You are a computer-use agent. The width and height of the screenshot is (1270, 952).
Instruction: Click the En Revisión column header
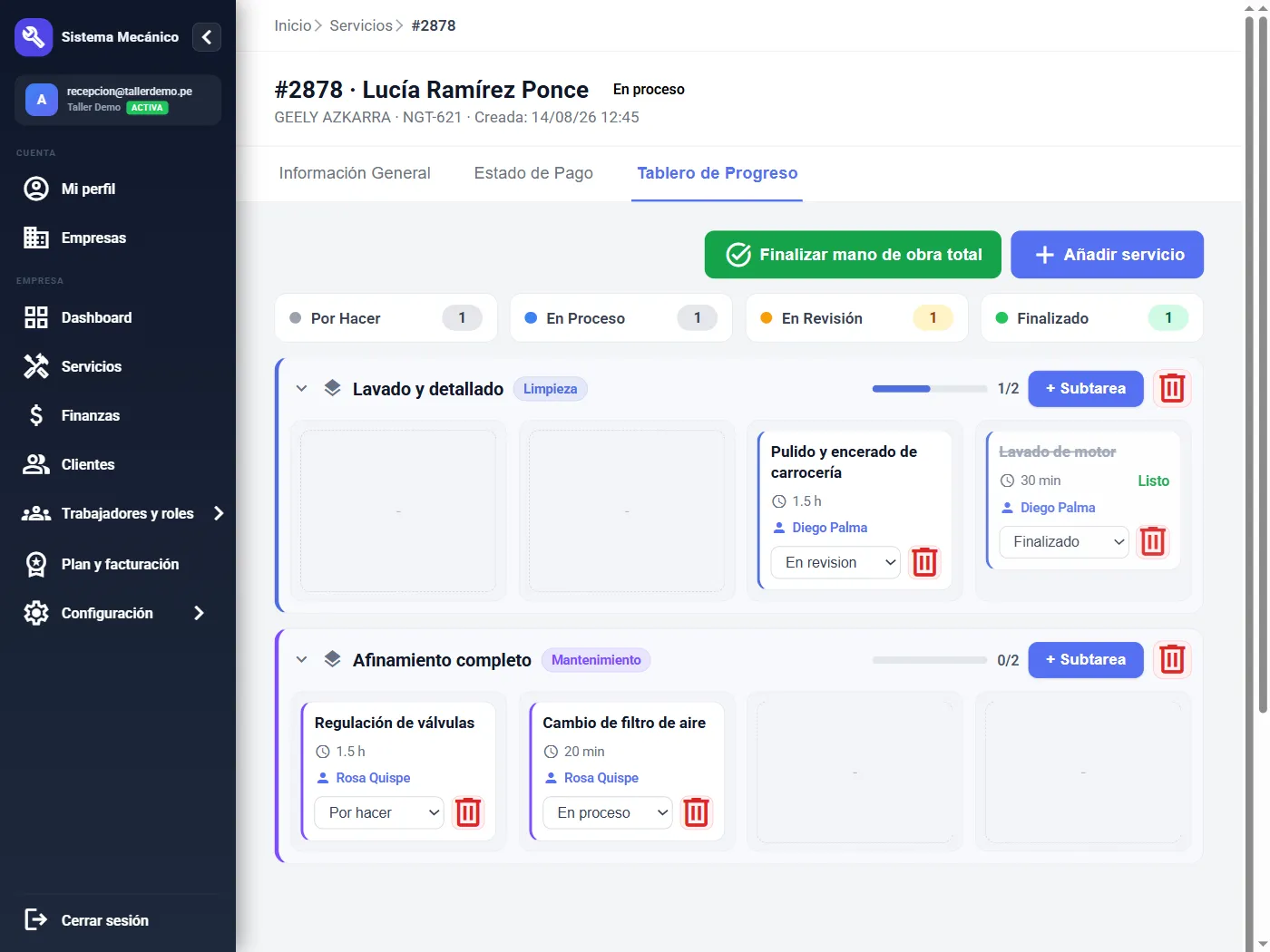[857, 318]
